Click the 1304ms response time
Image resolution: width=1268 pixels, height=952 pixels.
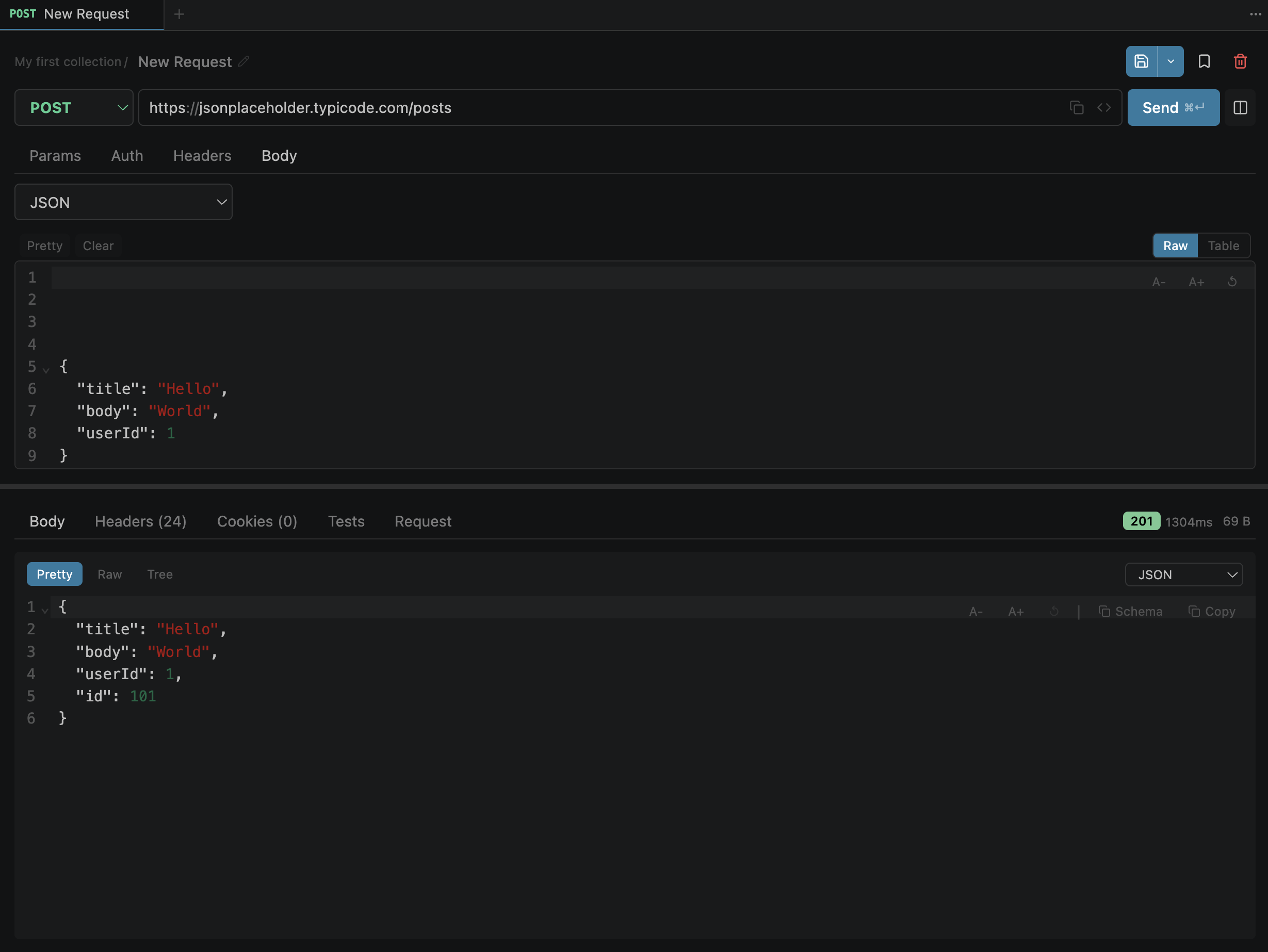(1189, 521)
